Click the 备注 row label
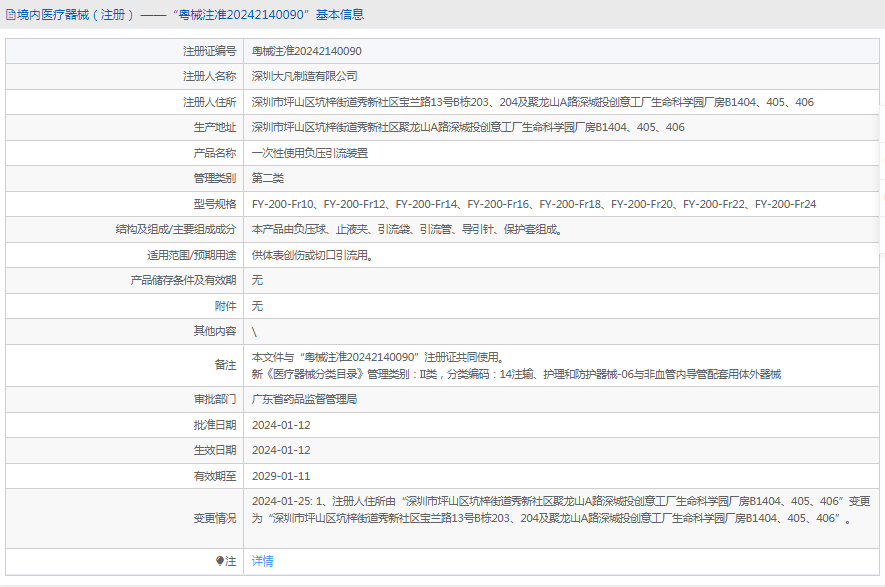 point(226,365)
